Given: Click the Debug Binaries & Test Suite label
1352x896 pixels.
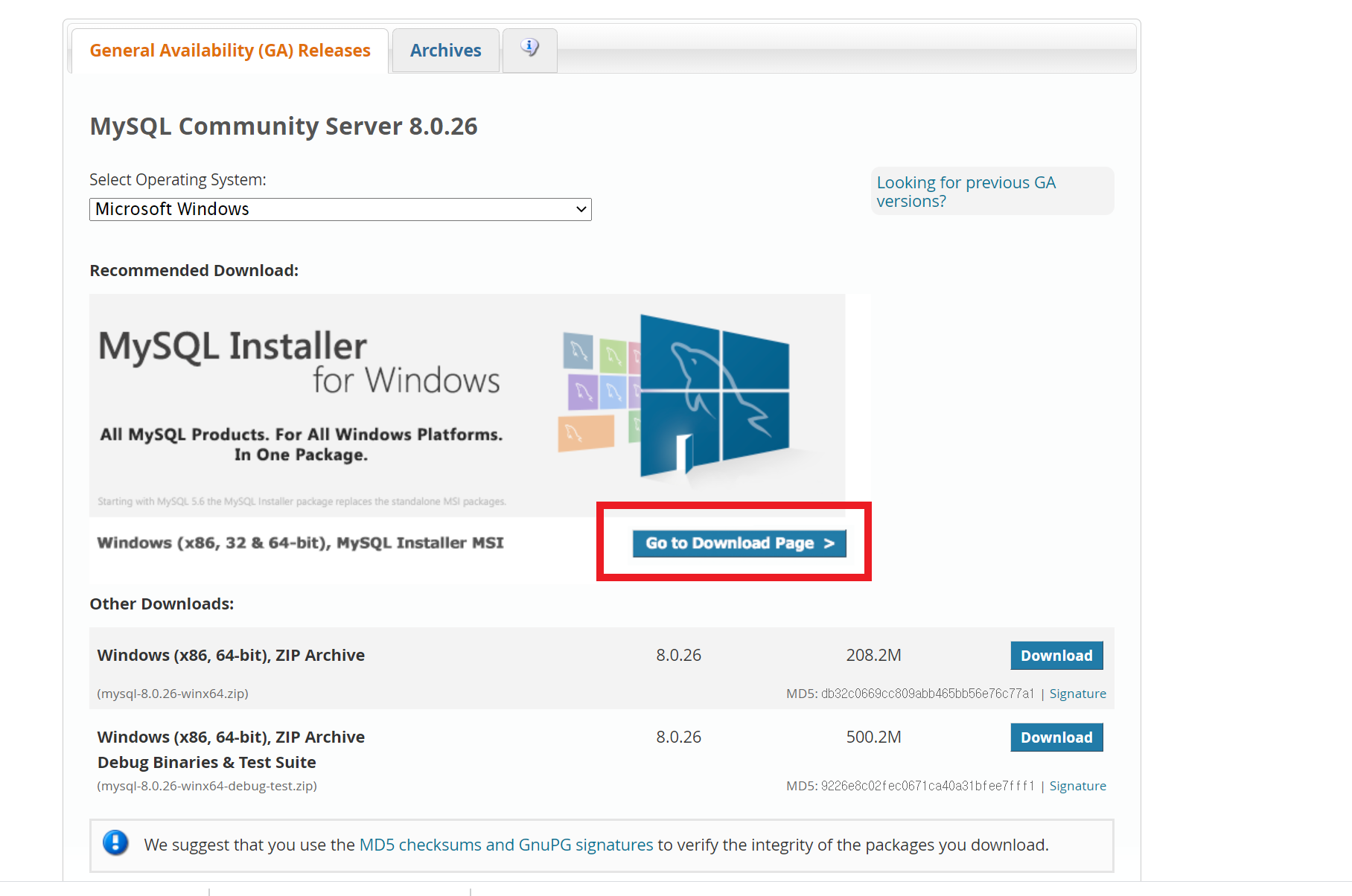Looking at the screenshot, I should pyautogui.click(x=207, y=763).
